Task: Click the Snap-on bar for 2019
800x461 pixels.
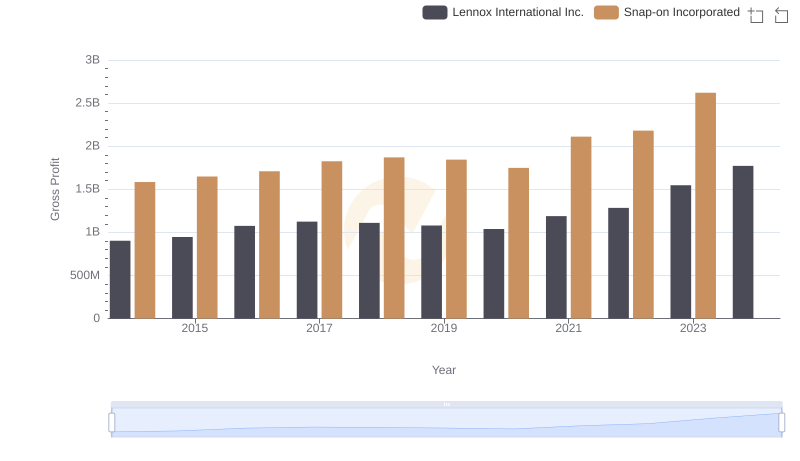Action: coord(456,239)
